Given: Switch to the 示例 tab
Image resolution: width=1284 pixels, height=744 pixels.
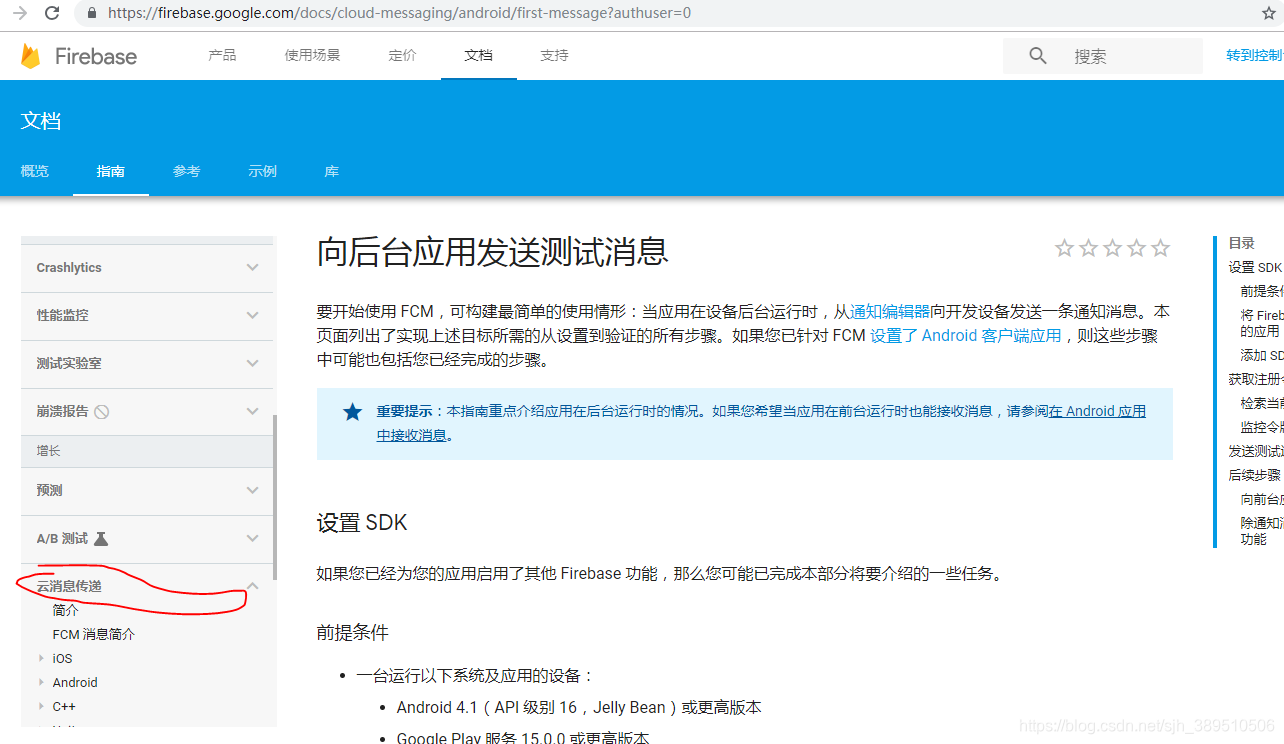Looking at the screenshot, I should pos(263,171).
